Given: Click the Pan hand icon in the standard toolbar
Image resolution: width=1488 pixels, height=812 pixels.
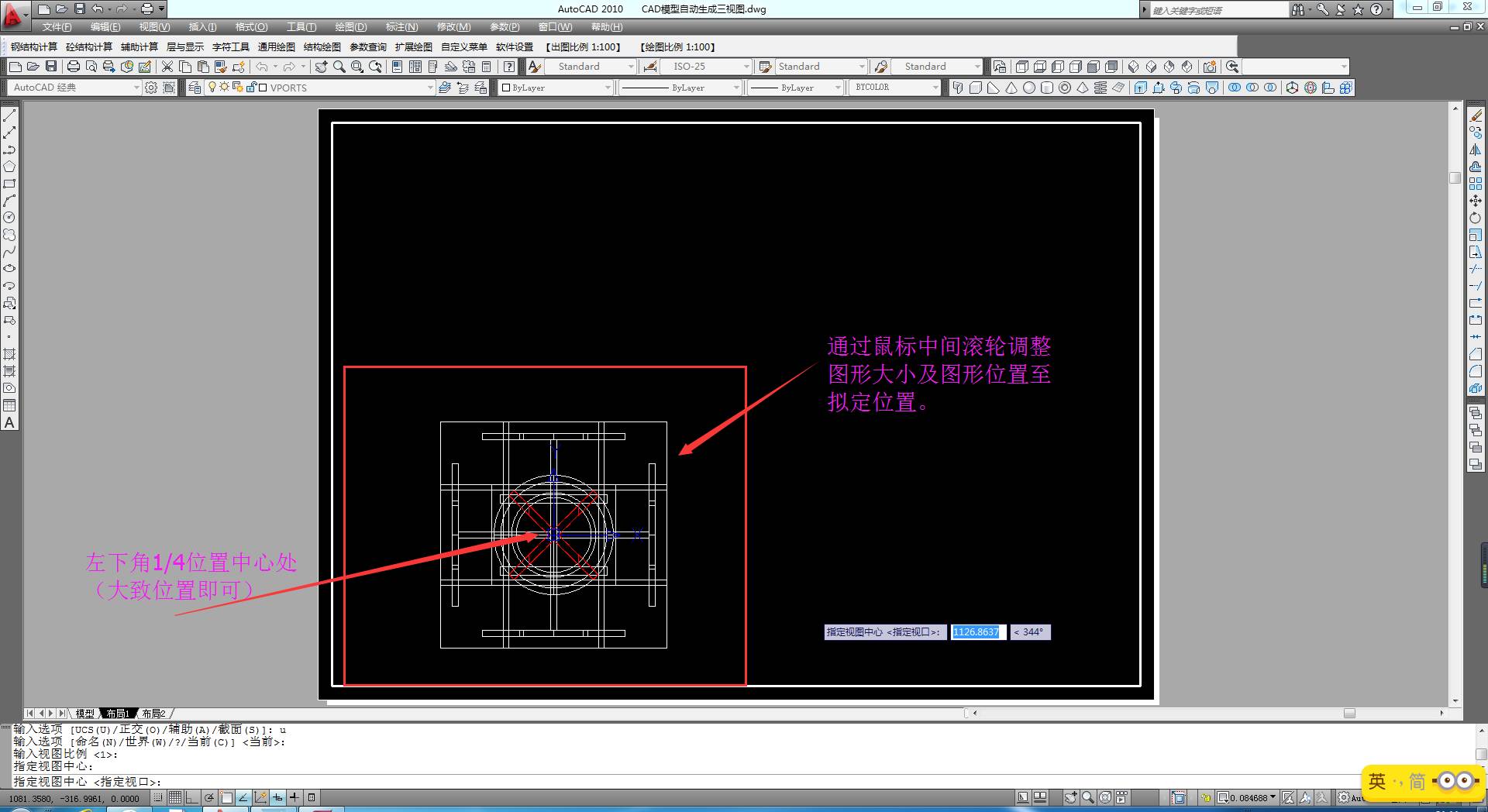Looking at the screenshot, I should (x=321, y=67).
